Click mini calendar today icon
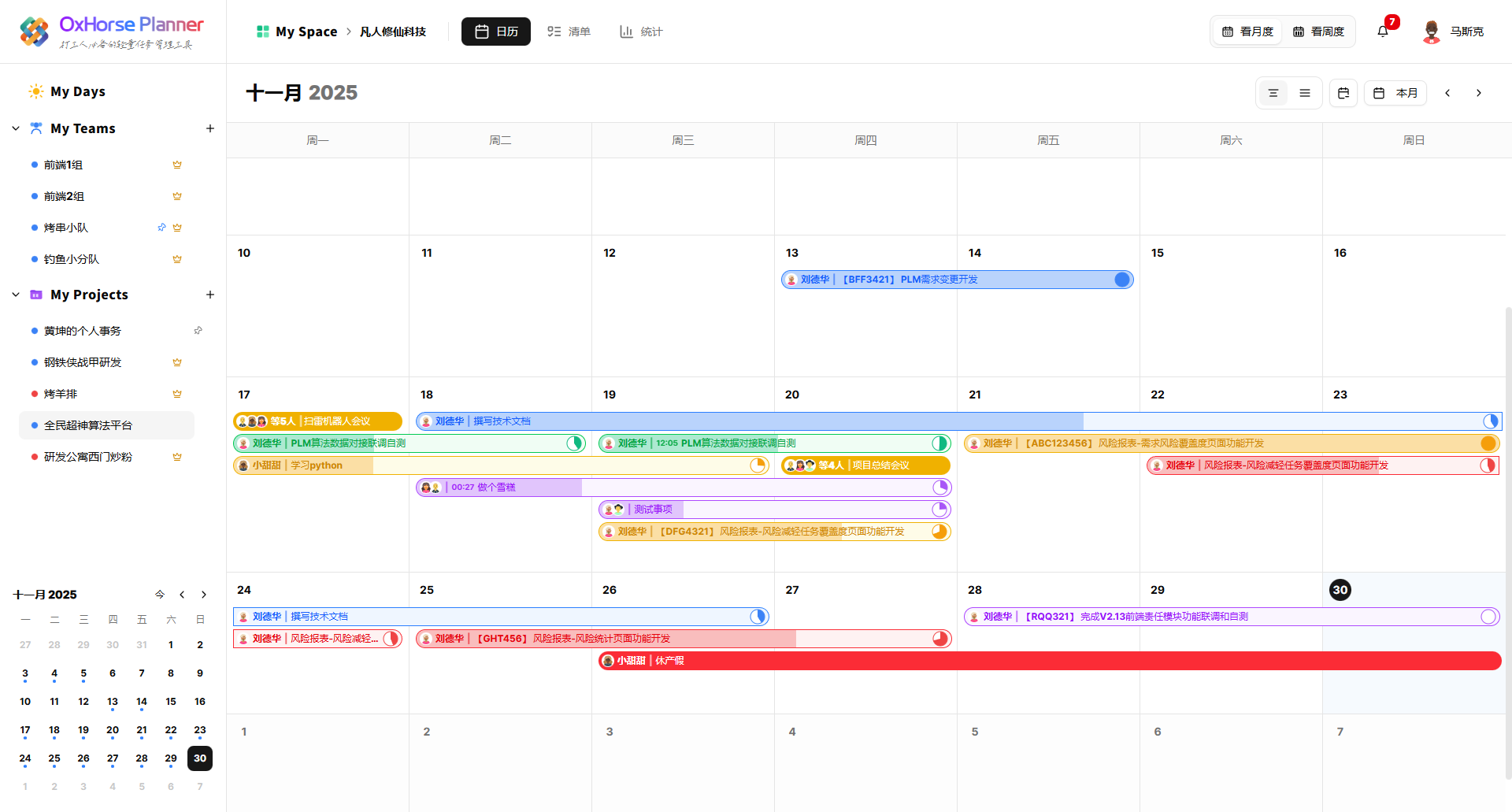Image resolution: width=1512 pixels, height=812 pixels. click(160, 595)
